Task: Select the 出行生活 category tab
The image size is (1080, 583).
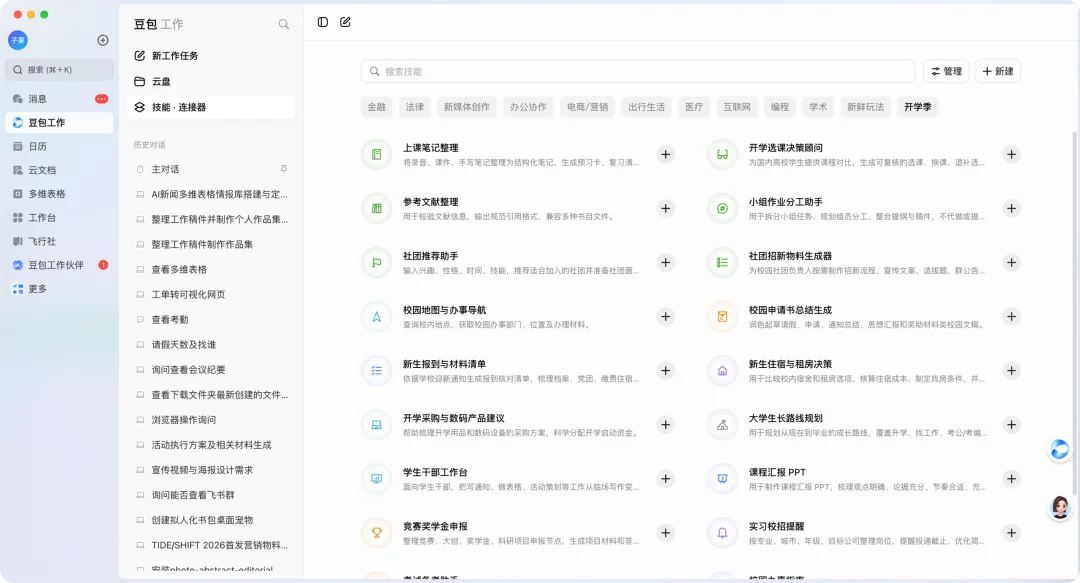Action: tap(646, 107)
